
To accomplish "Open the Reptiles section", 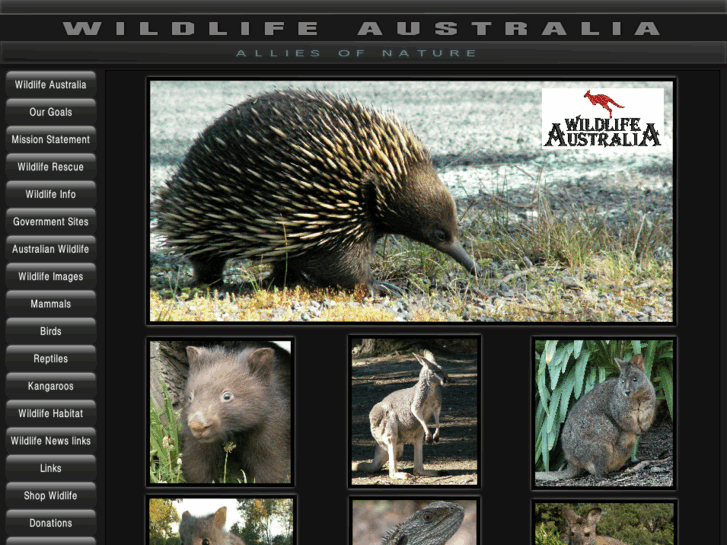I will tap(51, 358).
